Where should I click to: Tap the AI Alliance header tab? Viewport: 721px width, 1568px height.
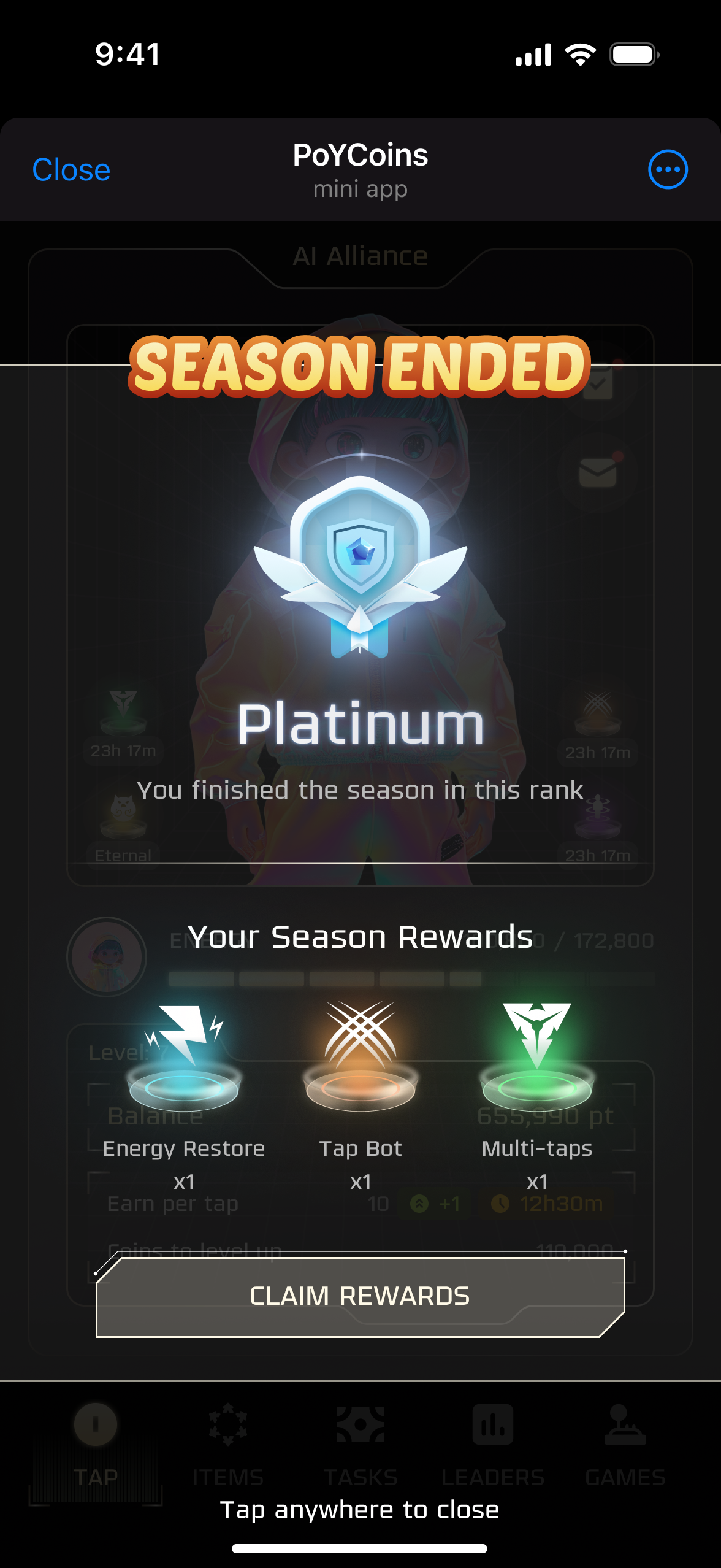(x=360, y=256)
